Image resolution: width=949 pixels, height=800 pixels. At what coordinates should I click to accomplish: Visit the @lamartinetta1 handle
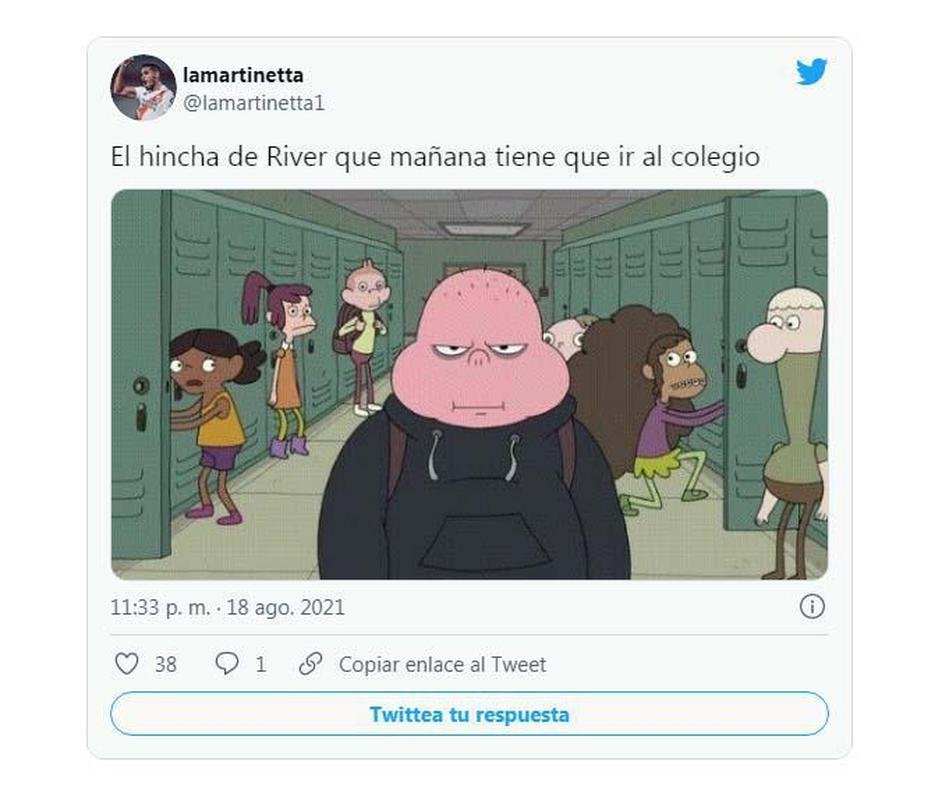click(x=254, y=103)
